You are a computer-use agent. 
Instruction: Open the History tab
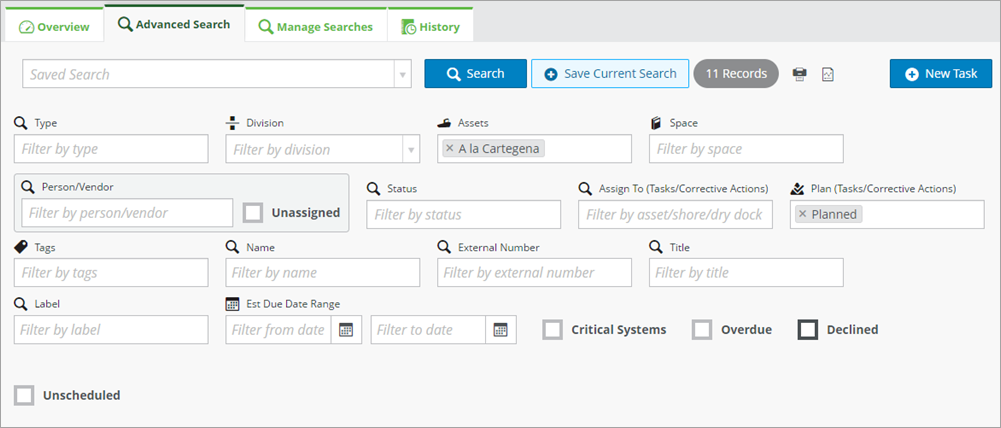(430, 27)
